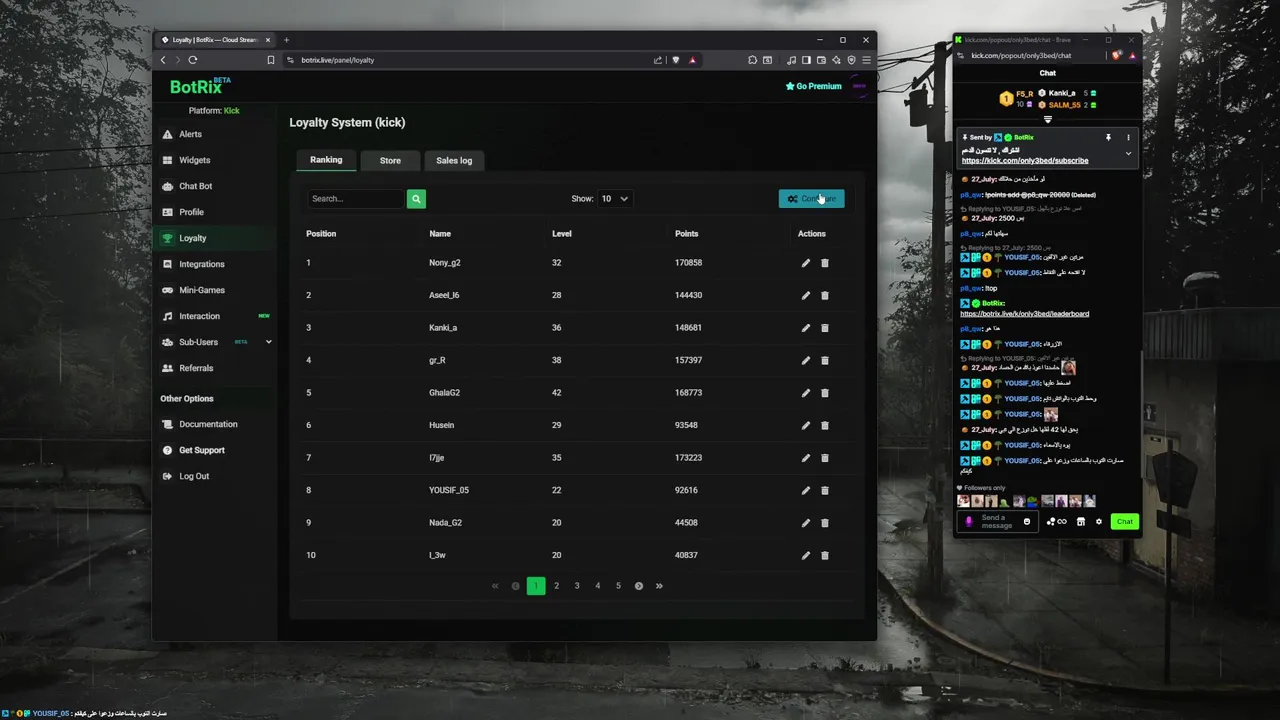Open the chat emoji picker
The image size is (1280, 720).
click(x=1027, y=522)
